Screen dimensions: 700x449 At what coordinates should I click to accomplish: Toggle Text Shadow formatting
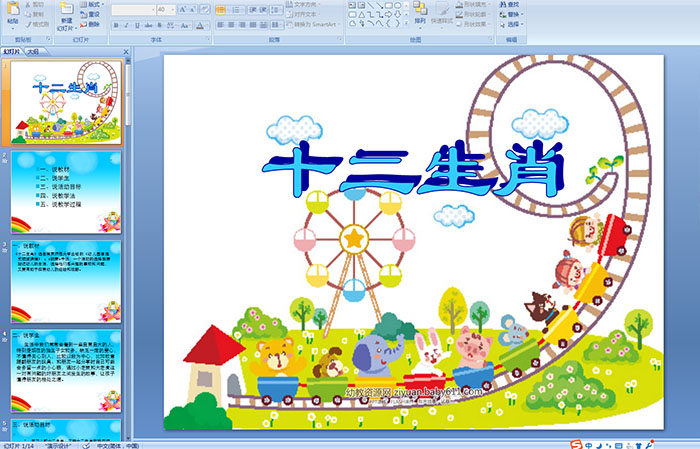tap(159, 25)
